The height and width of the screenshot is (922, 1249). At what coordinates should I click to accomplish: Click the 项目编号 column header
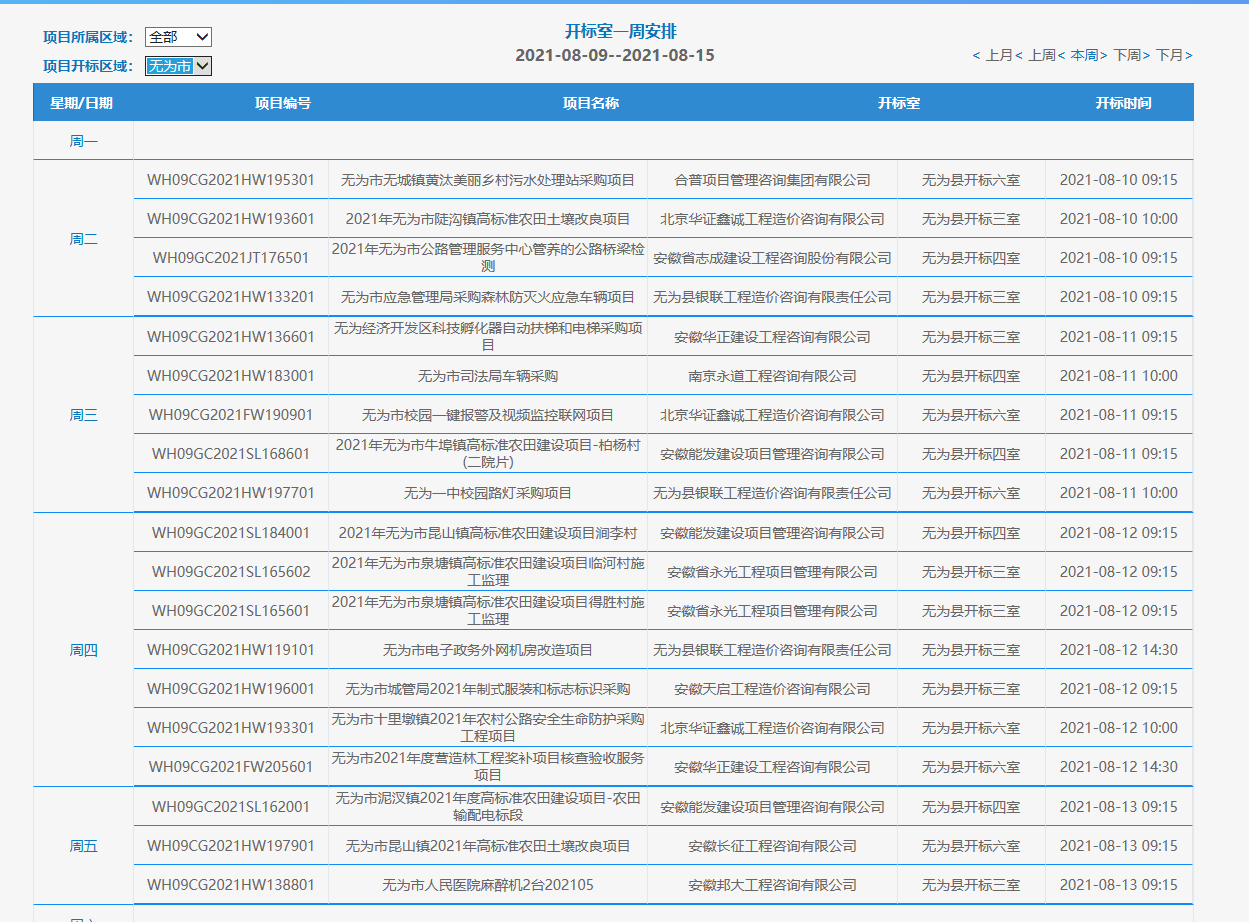[282, 102]
